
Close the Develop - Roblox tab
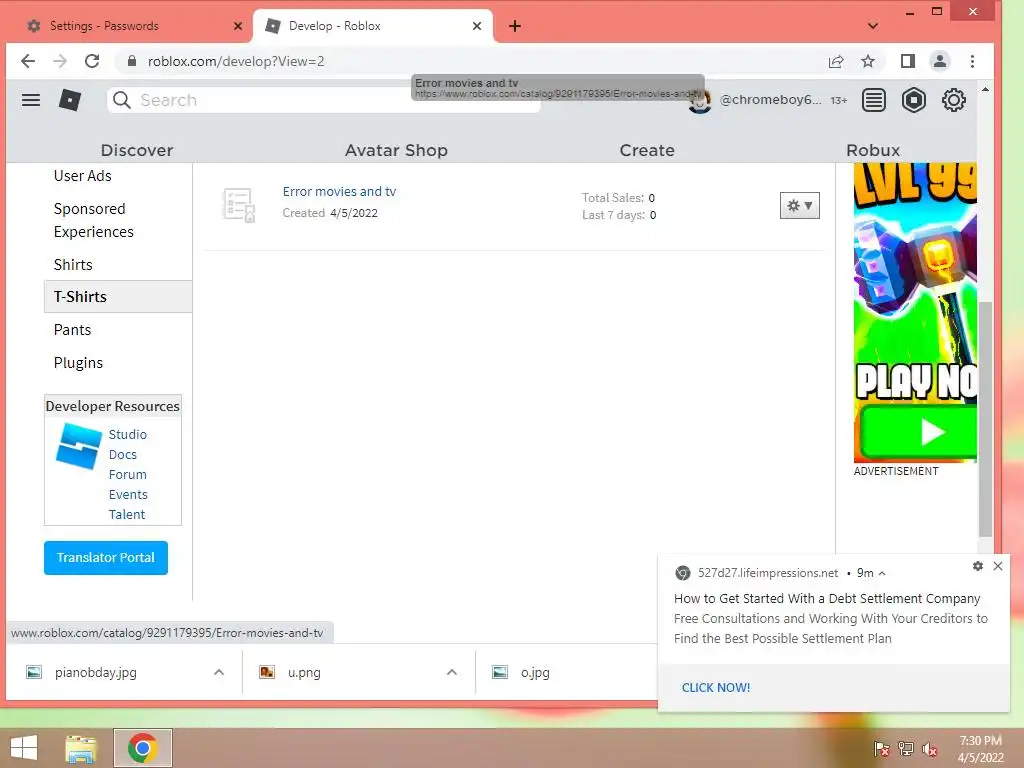point(477,26)
